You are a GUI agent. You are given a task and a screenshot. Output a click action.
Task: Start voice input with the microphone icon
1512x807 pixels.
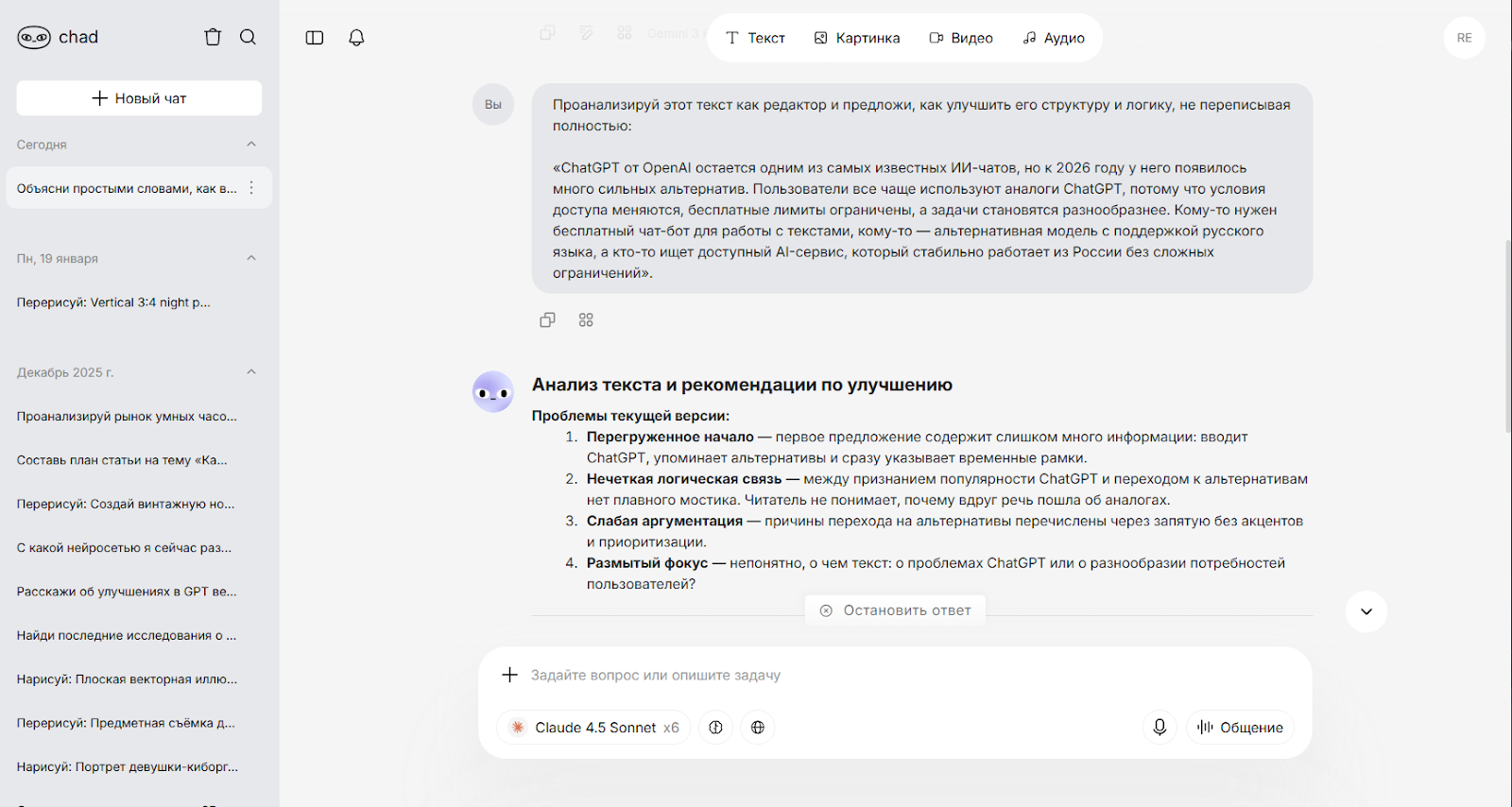click(x=1160, y=727)
